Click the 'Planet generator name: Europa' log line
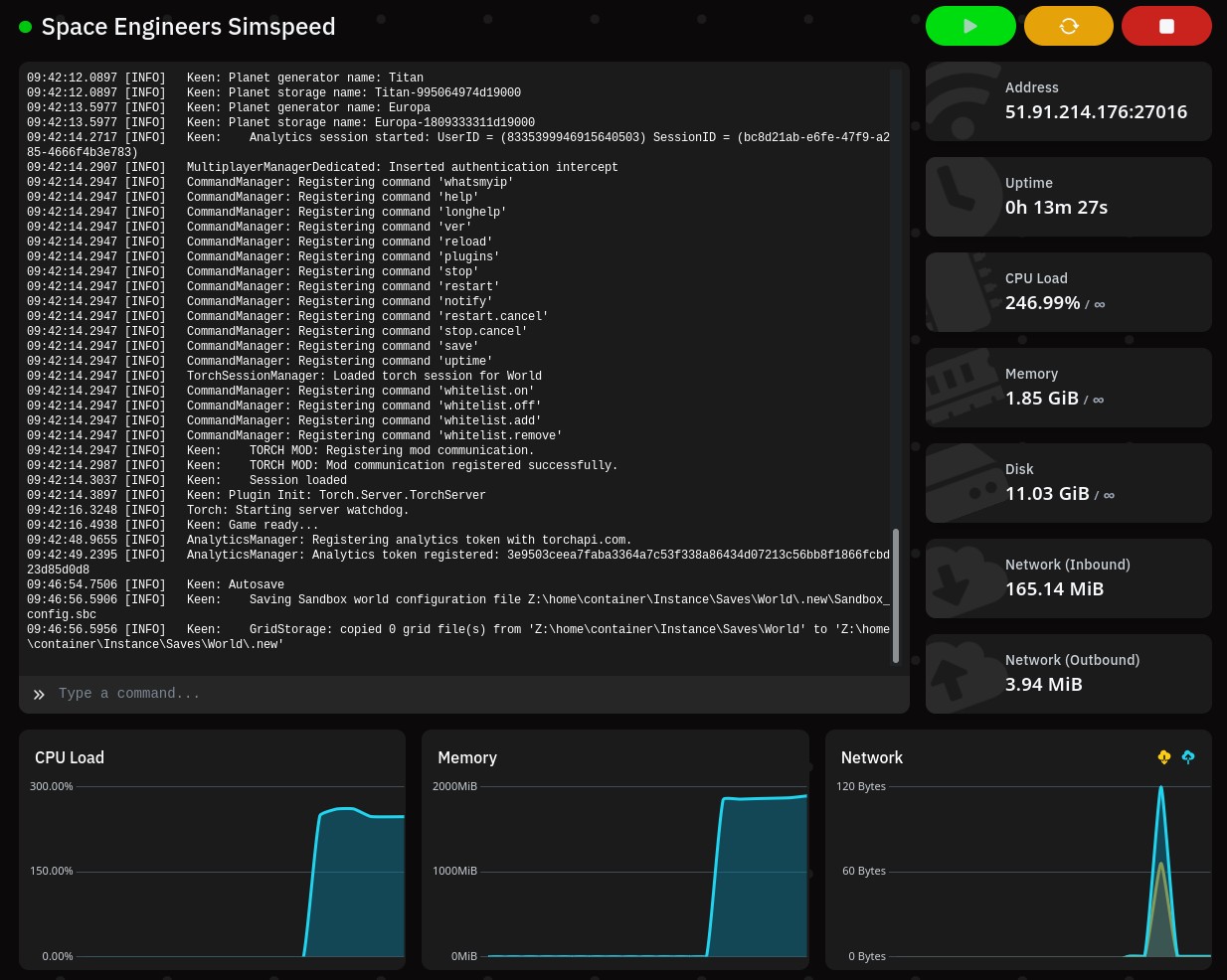This screenshot has width=1227, height=980. click(x=229, y=107)
